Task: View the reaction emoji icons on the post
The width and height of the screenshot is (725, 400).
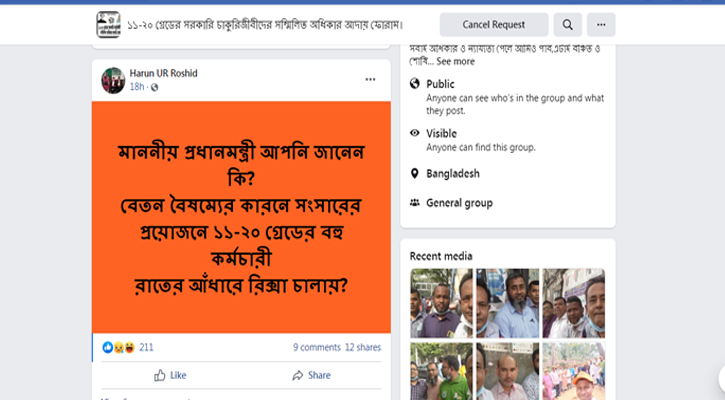Action: coord(118,347)
